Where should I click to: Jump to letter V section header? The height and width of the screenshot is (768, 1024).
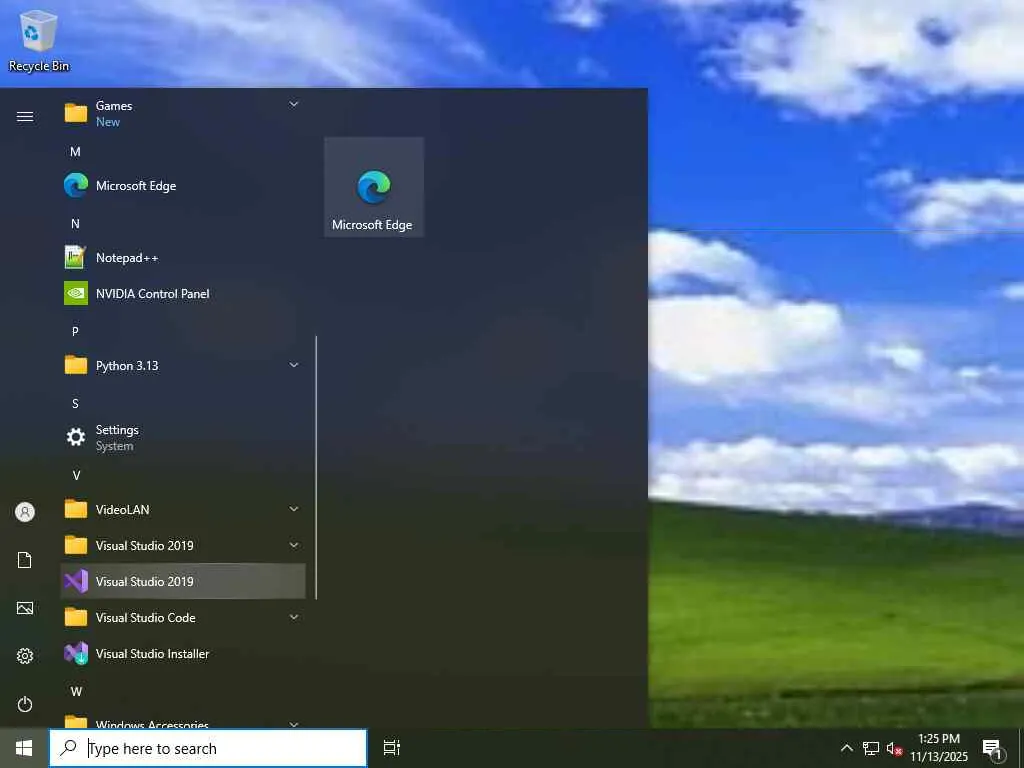(76, 475)
